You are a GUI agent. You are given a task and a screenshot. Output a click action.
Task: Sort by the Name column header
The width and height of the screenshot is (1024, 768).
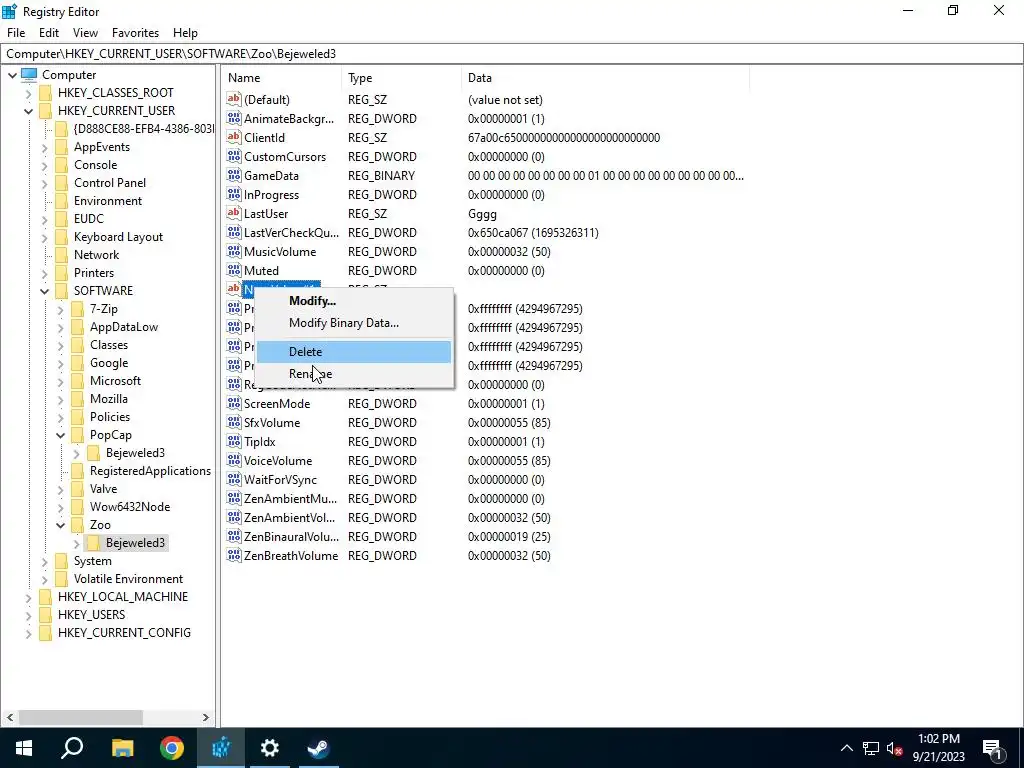point(281,78)
